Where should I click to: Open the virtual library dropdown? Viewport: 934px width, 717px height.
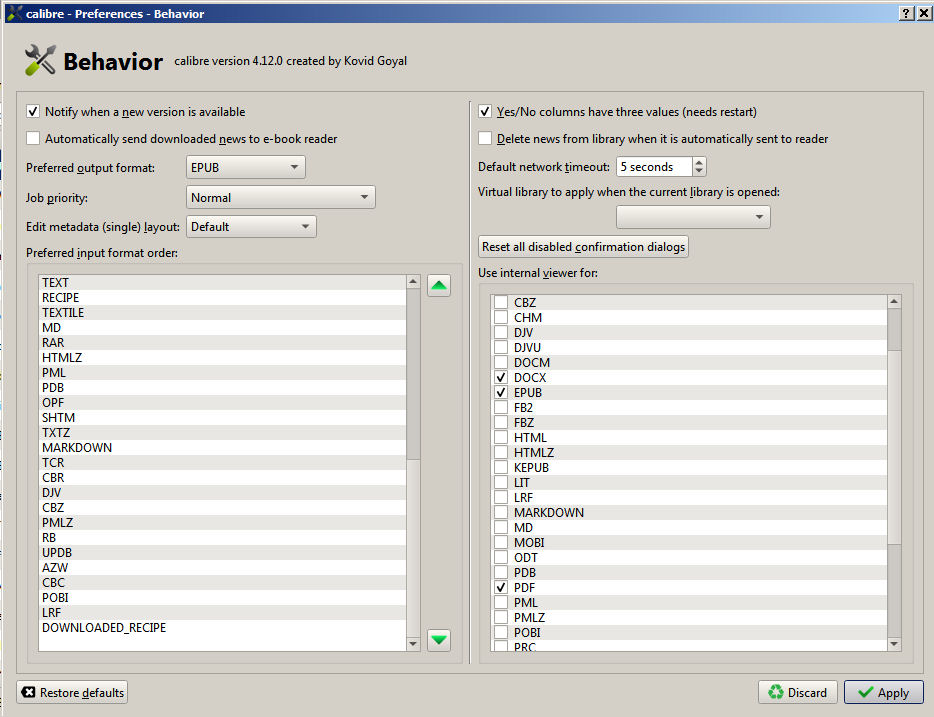tap(693, 217)
